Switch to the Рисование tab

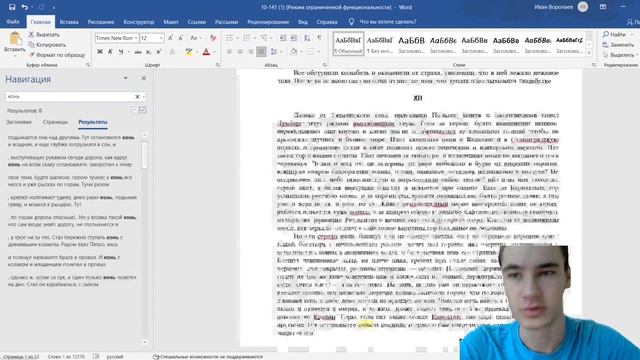click(101, 22)
